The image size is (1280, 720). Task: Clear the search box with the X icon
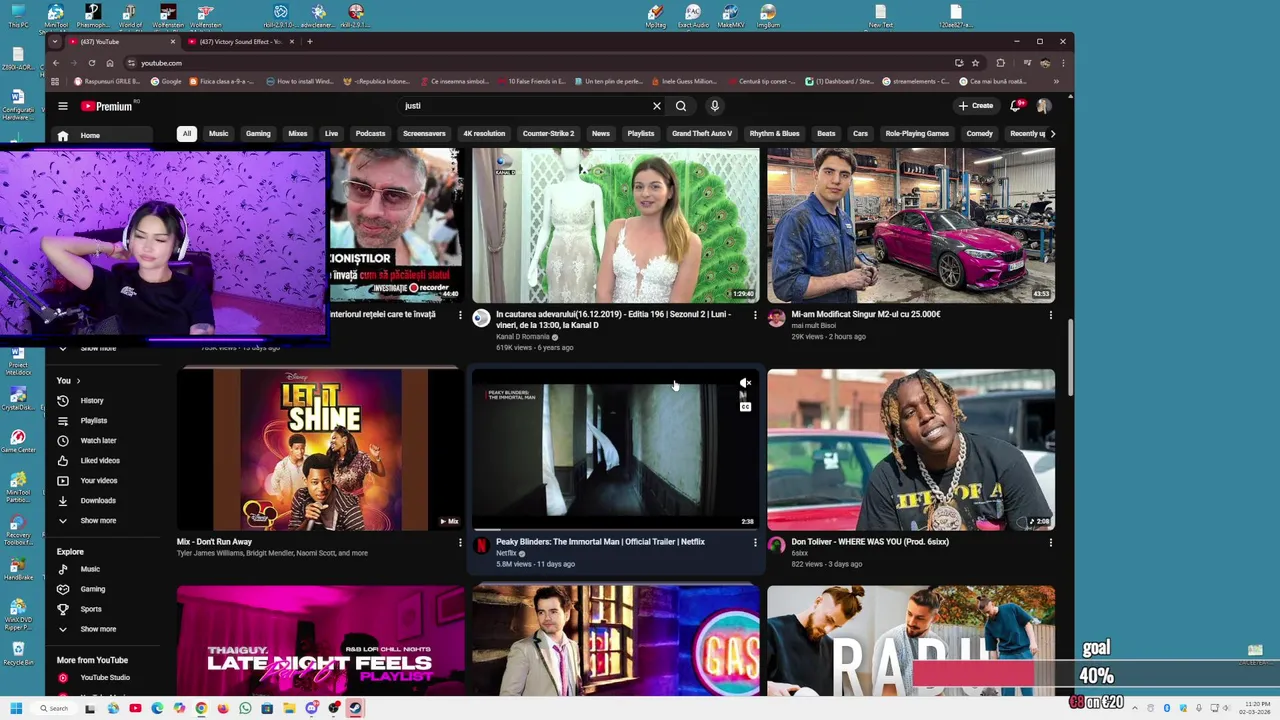coord(657,106)
